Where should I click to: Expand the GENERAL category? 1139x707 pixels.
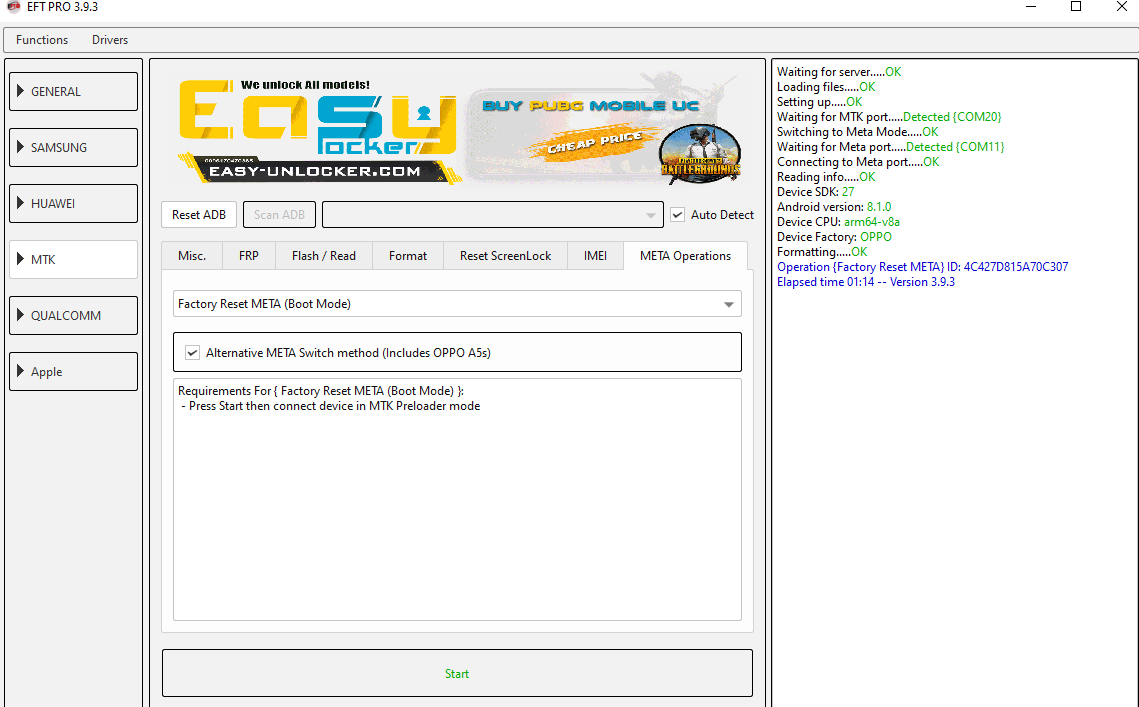(73, 92)
